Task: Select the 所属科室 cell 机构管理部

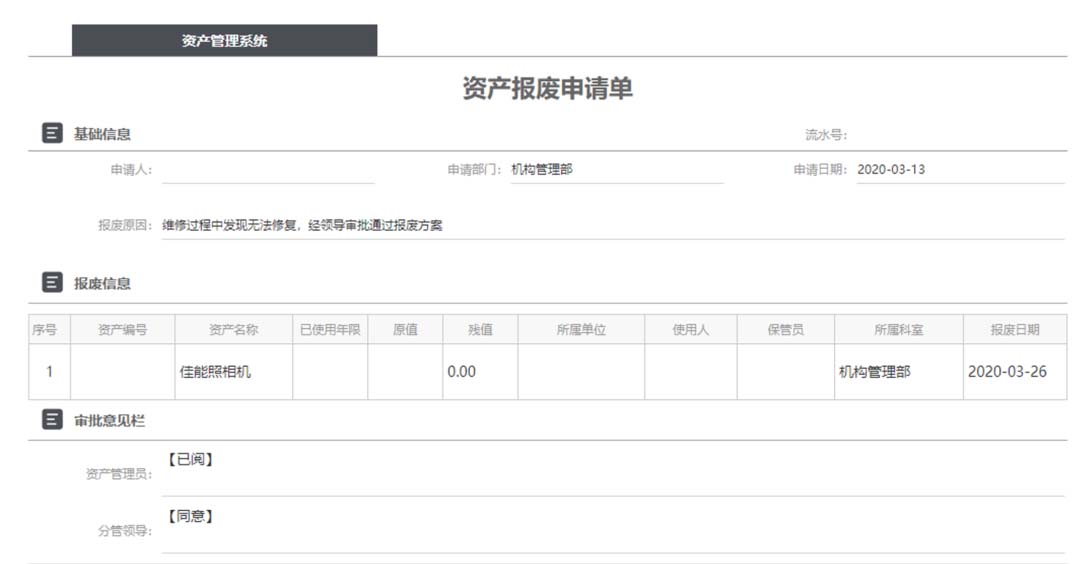Action: click(x=899, y=372)
